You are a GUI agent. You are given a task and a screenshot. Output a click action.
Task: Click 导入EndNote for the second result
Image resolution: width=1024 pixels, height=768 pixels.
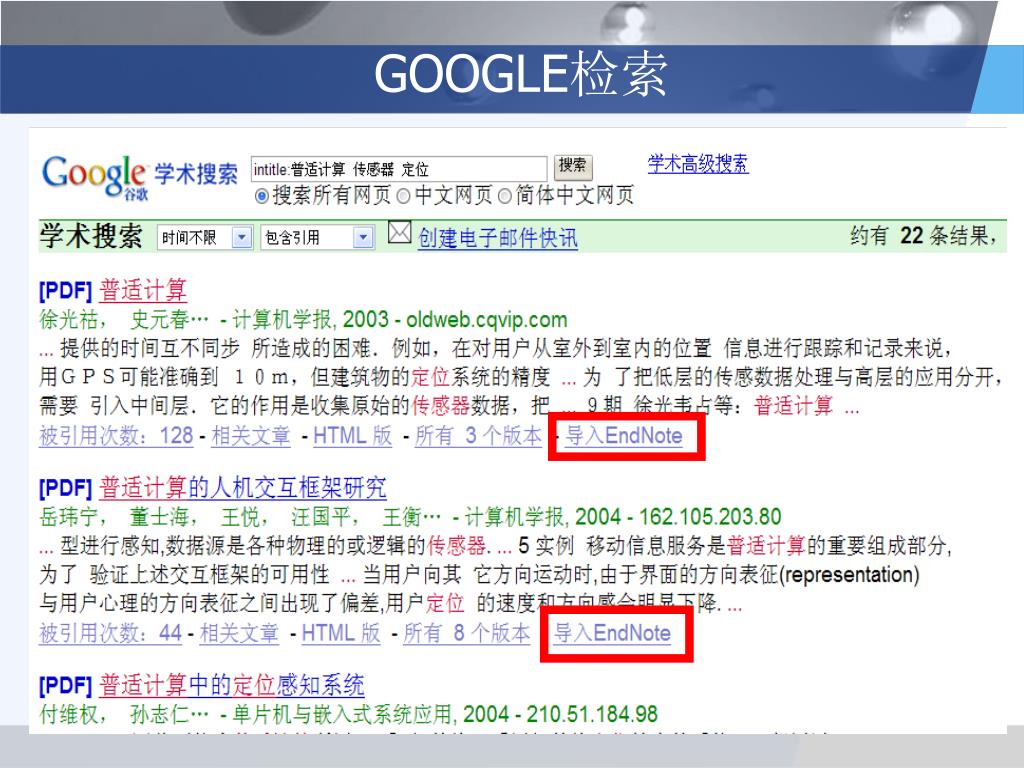[612, 633]
